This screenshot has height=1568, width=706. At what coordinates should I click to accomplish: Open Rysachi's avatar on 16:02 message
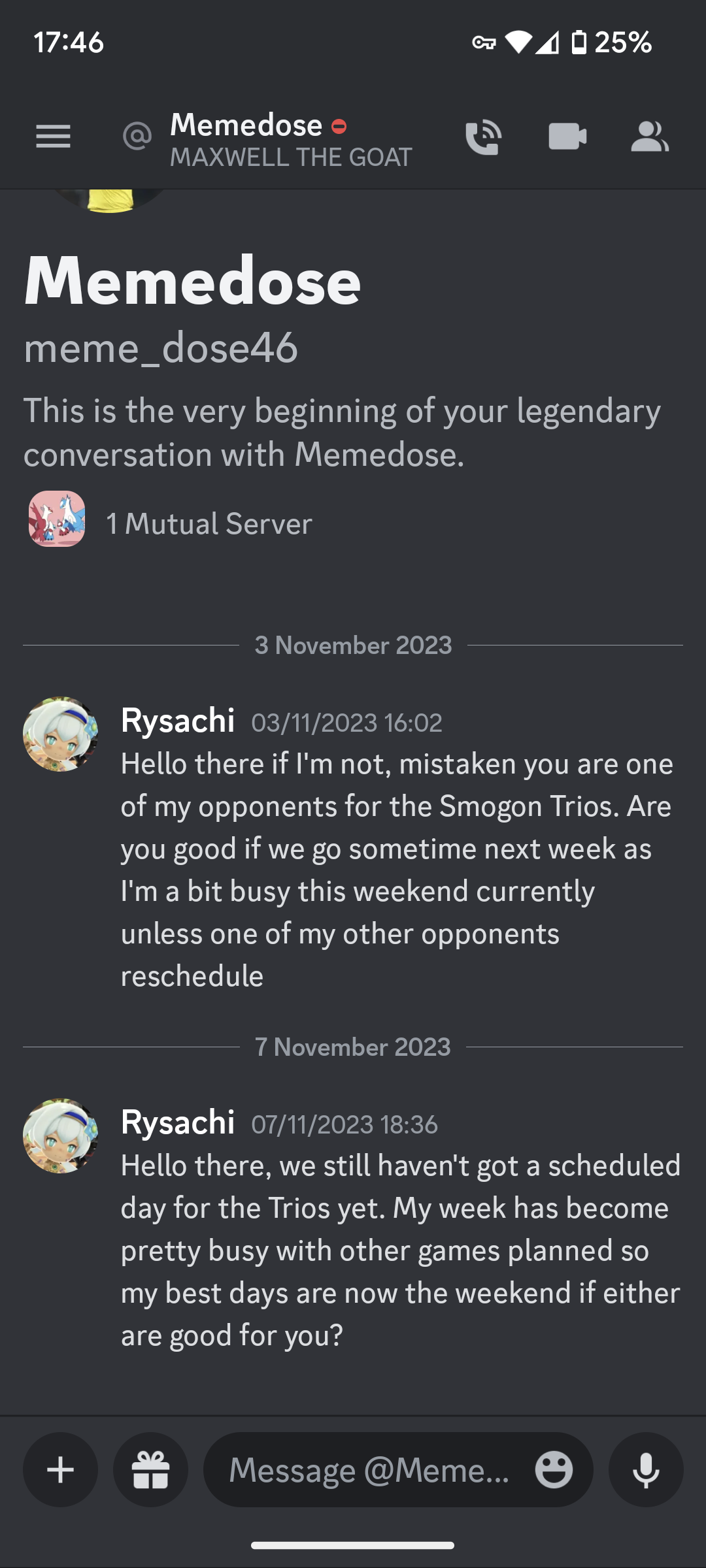click(60, 734)
